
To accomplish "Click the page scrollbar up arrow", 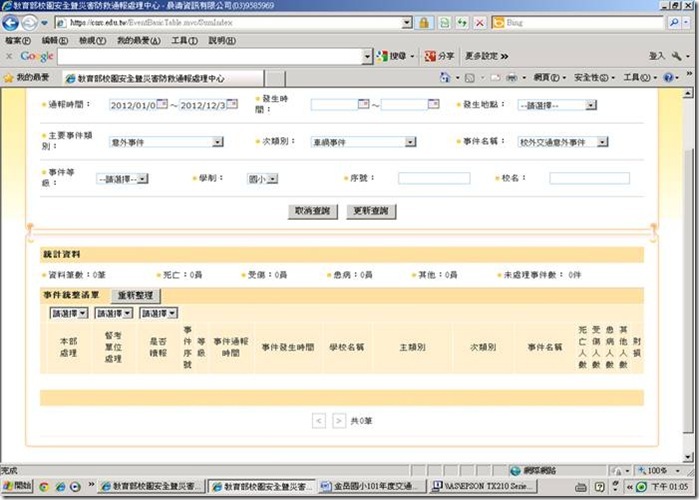I will 688,93.
